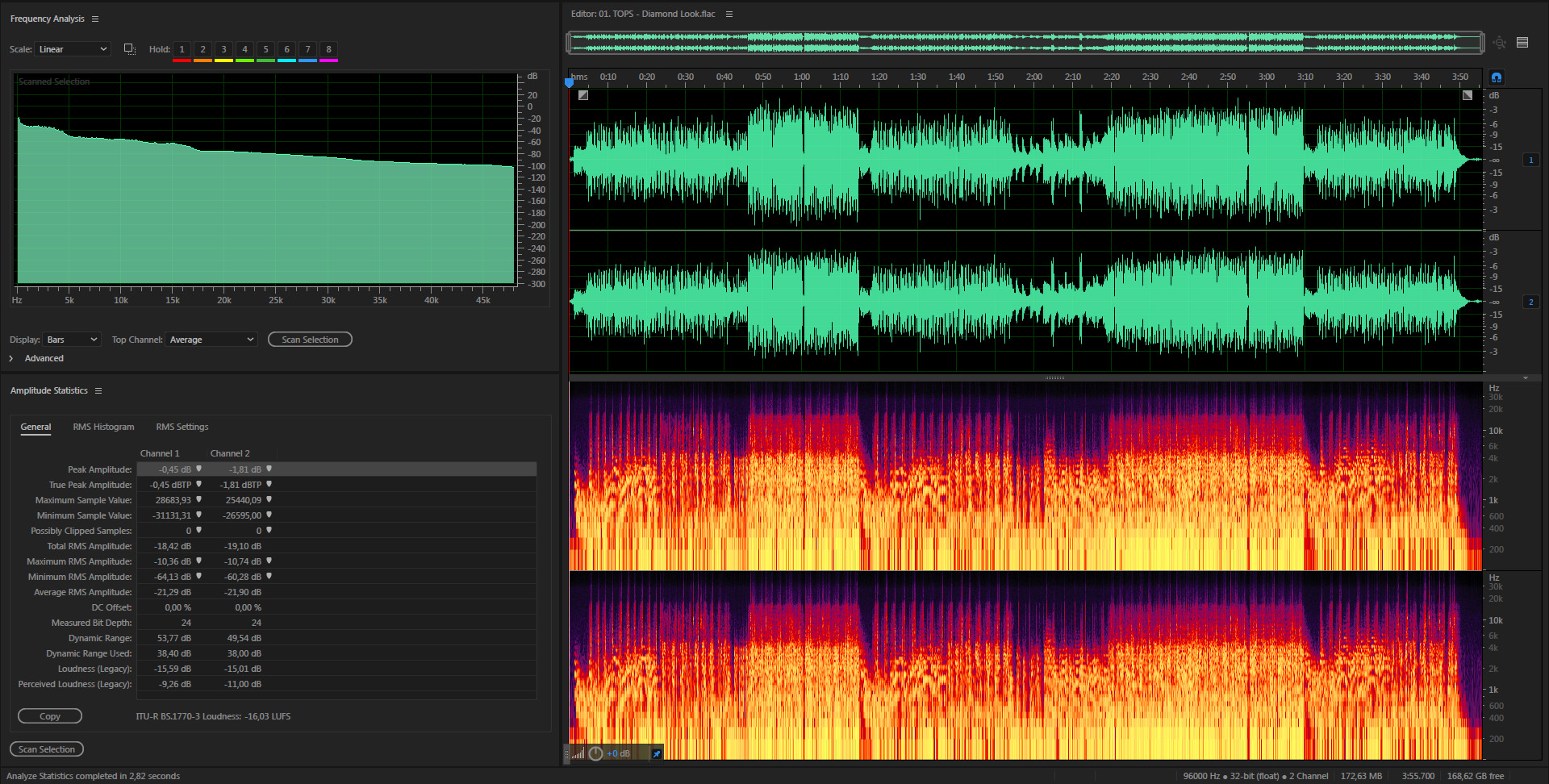Click the Channel 2 Minimum Sample Value marker icon
This screenshot has width=1549, height=784.
(x=269, y=515)
